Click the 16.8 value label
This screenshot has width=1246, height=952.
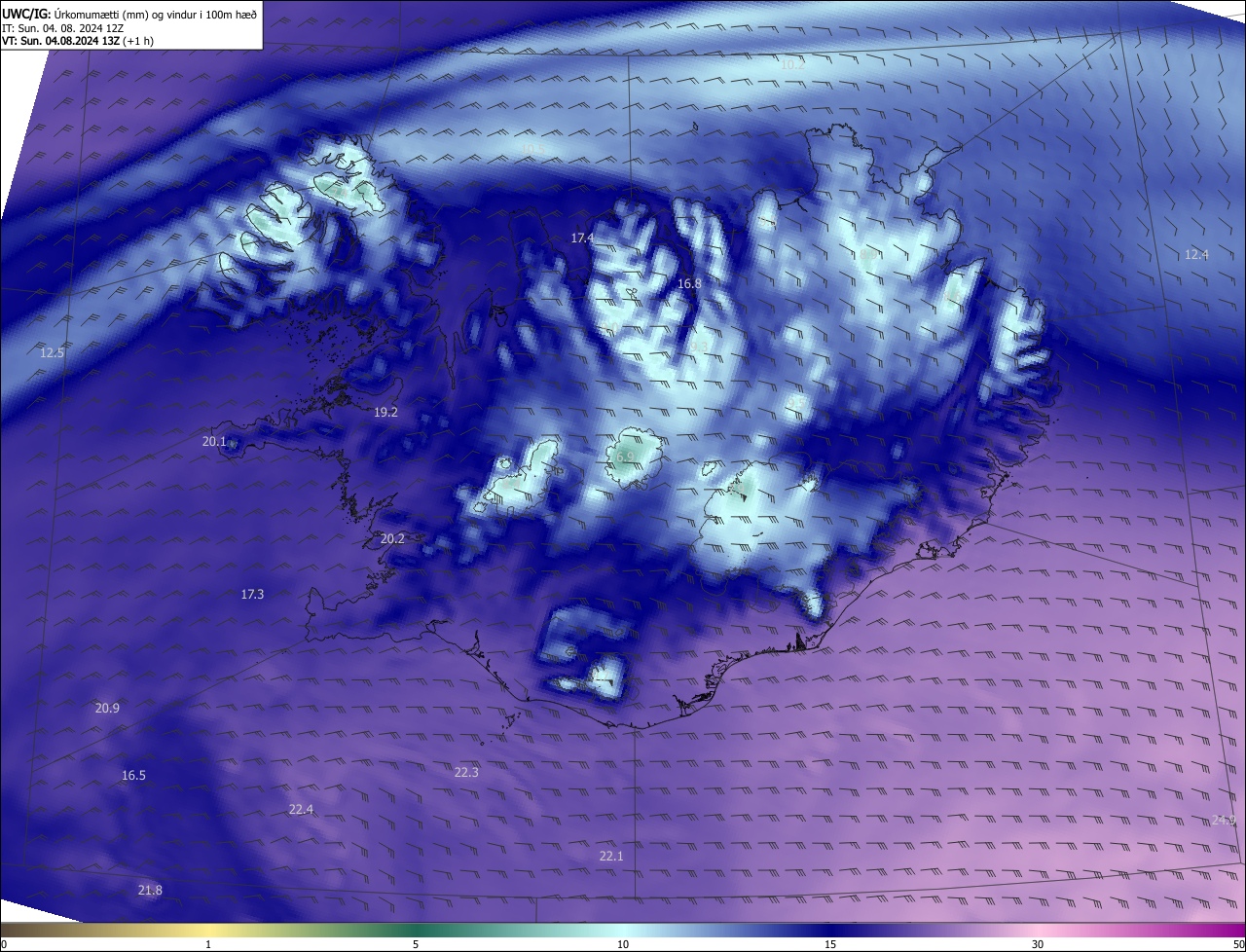tap(689, 283)
